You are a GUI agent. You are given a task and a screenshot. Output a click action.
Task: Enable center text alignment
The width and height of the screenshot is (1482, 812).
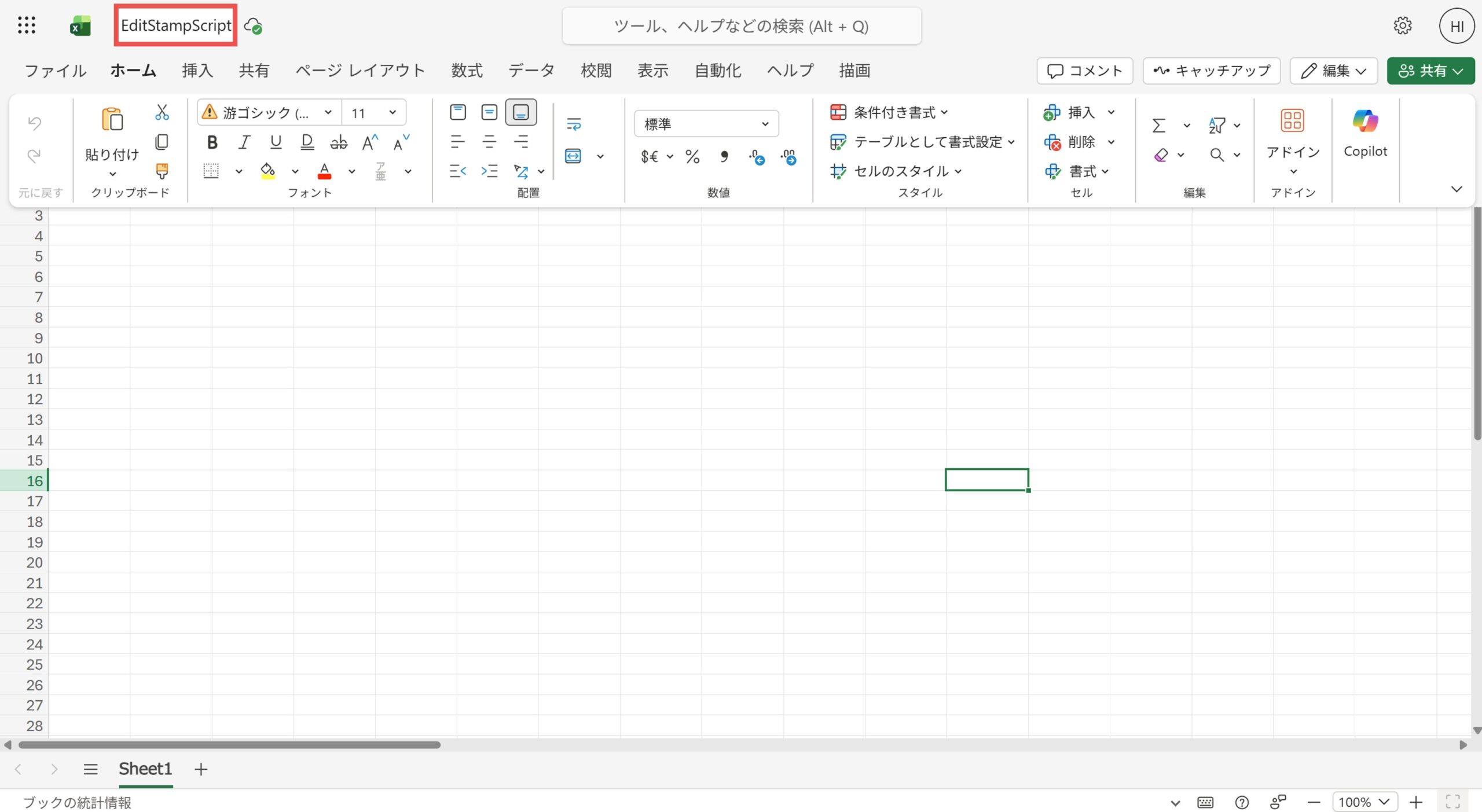point(489,142)
